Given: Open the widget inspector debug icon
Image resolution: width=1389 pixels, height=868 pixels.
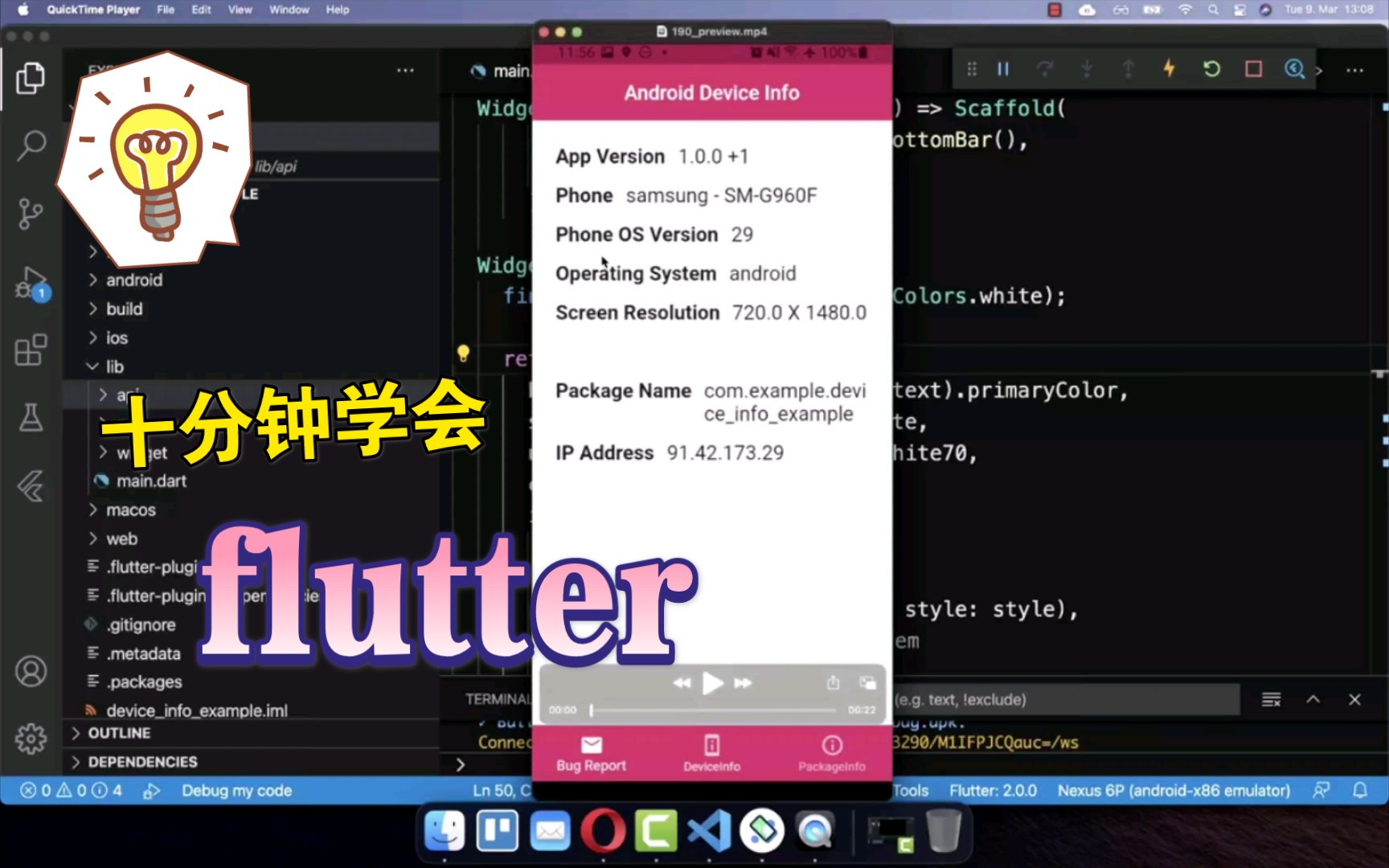Looking at the screenshot, I should (1294, 69).
